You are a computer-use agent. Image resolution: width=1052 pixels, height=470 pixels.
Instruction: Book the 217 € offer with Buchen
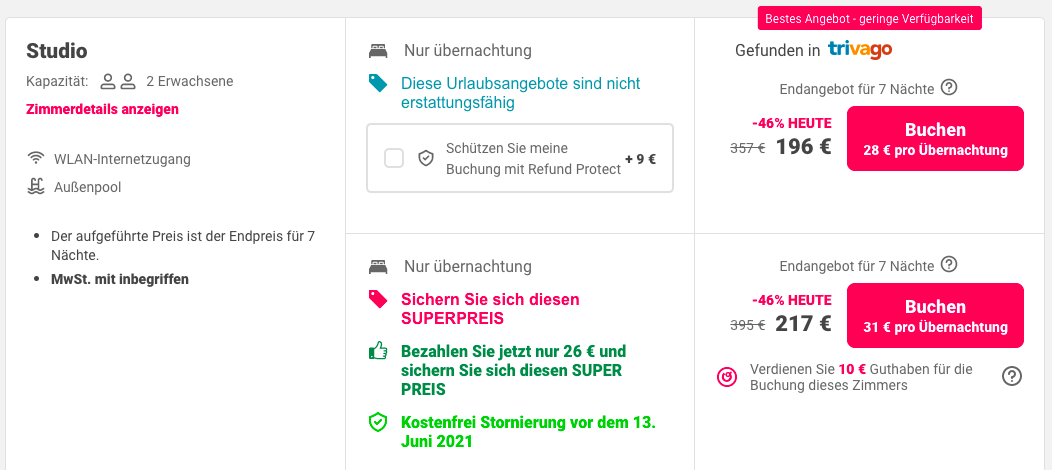(x=935, y=316)
